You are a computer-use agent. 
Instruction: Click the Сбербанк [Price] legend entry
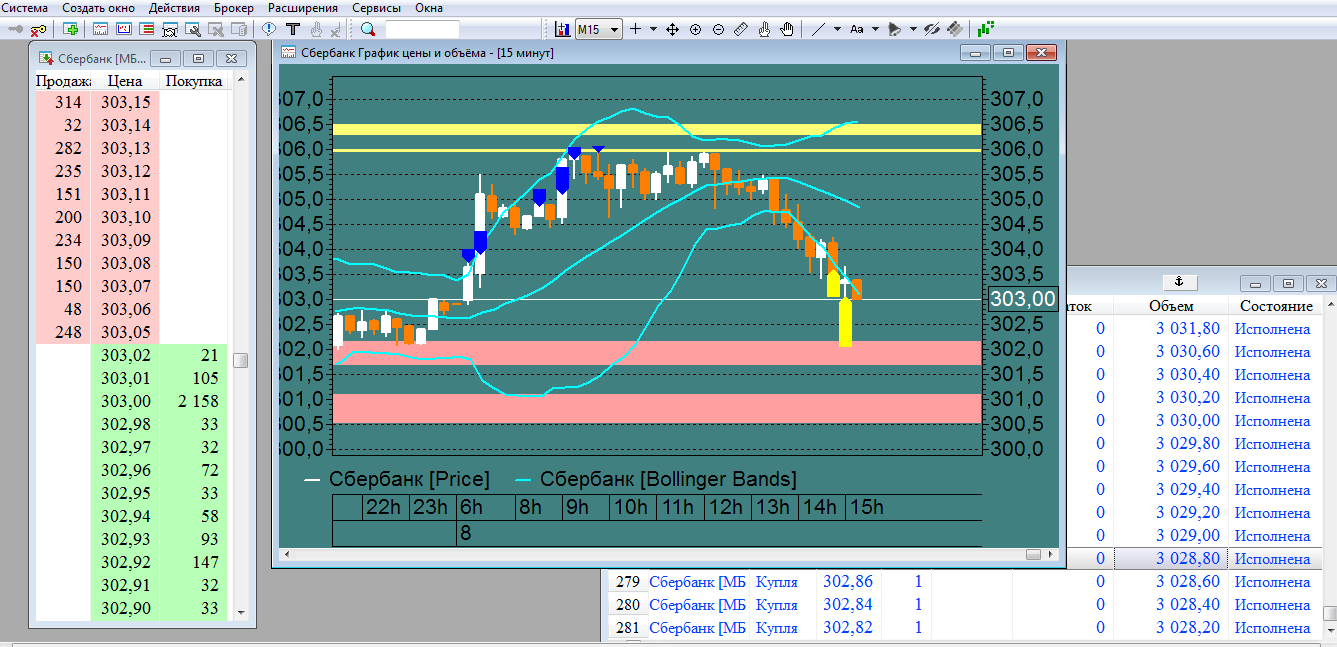pos(397,479)
